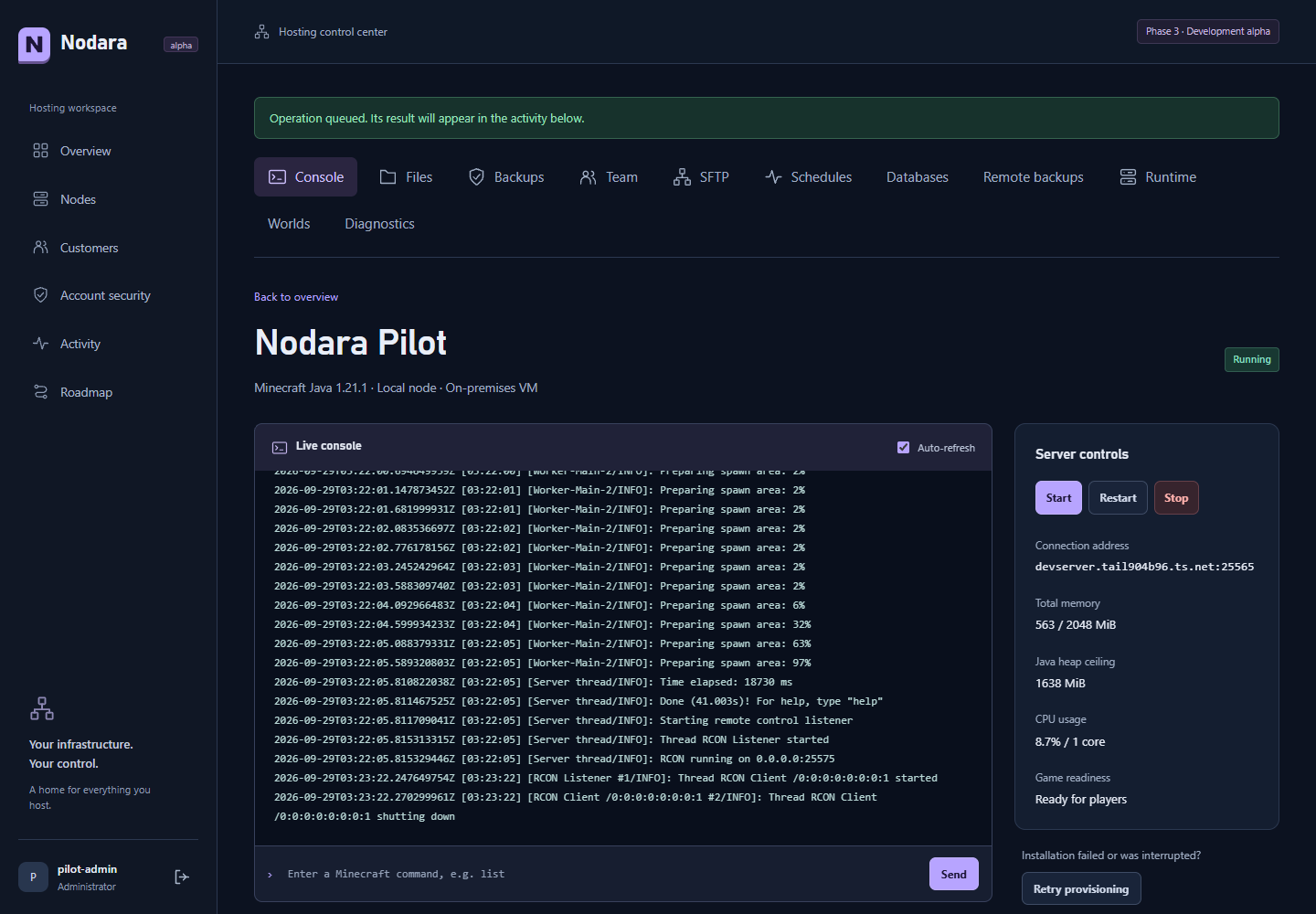Click the alpha badge beside Nodara
Viewport: 1316px width, 914px height.
[x=181, y=45]
